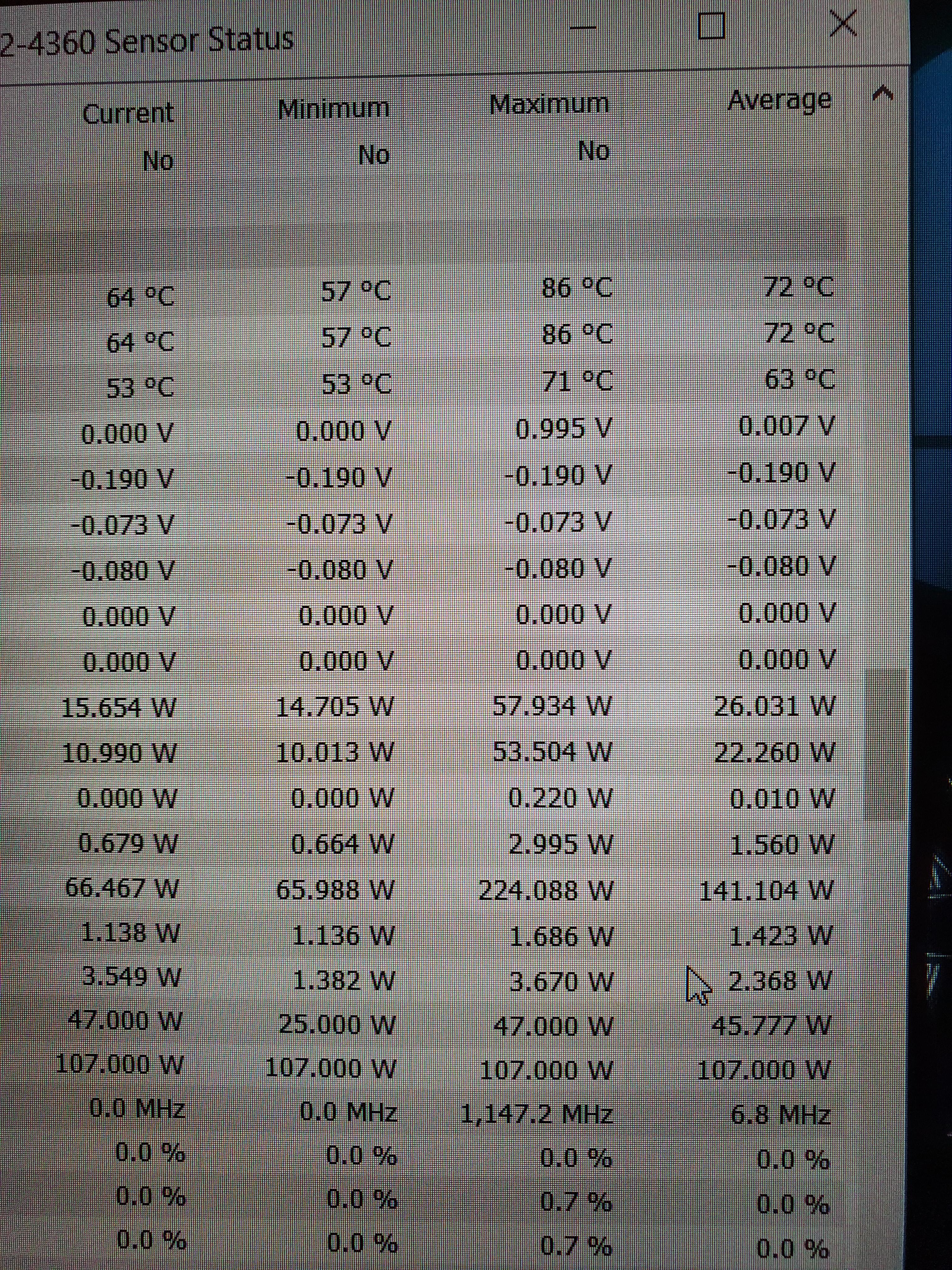Select the 1.423 W average cell
The width and height of the screenshot is (952, 1270).
click(x=781, y=936)
